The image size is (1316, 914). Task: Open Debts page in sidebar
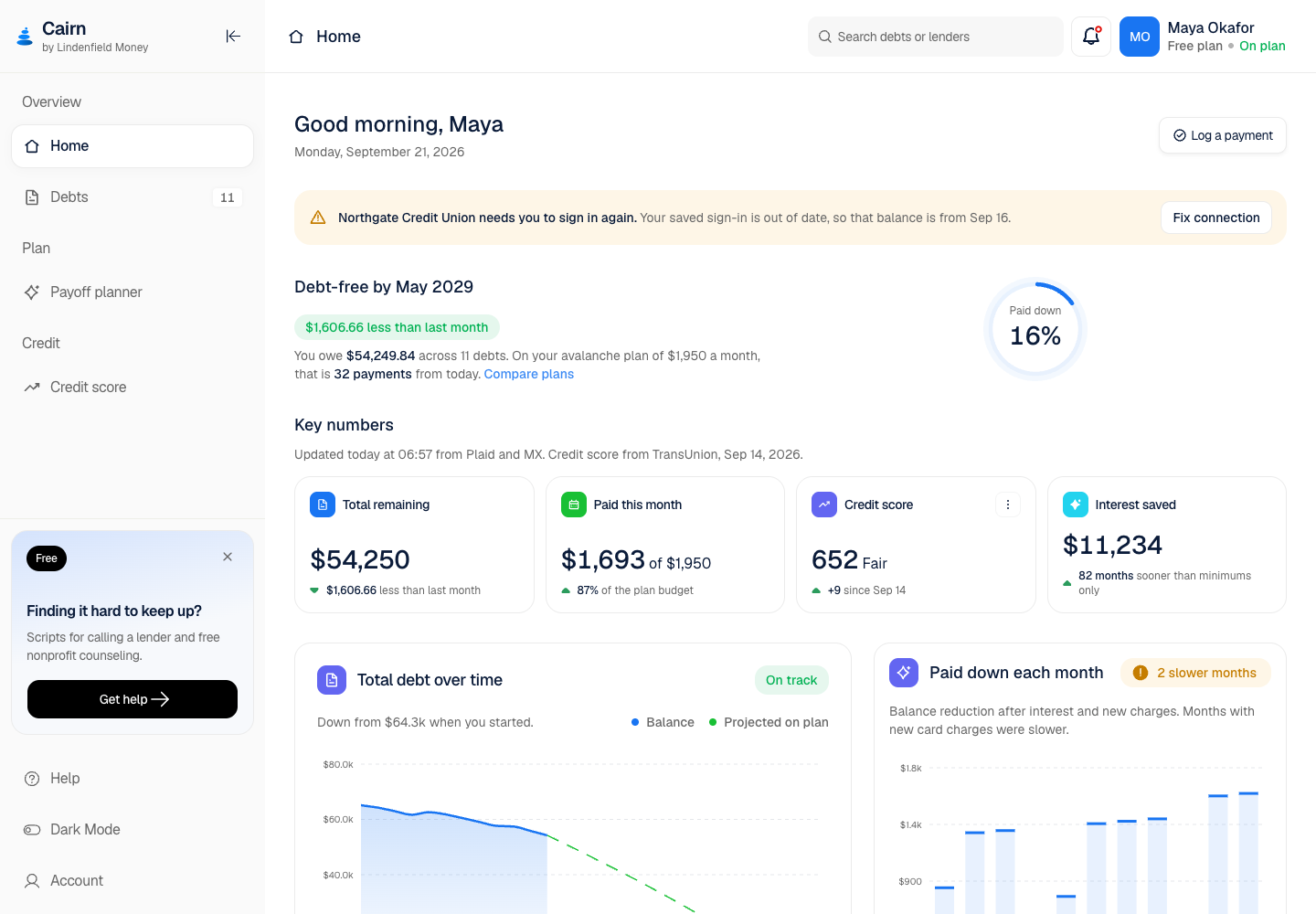coord(133,197)
